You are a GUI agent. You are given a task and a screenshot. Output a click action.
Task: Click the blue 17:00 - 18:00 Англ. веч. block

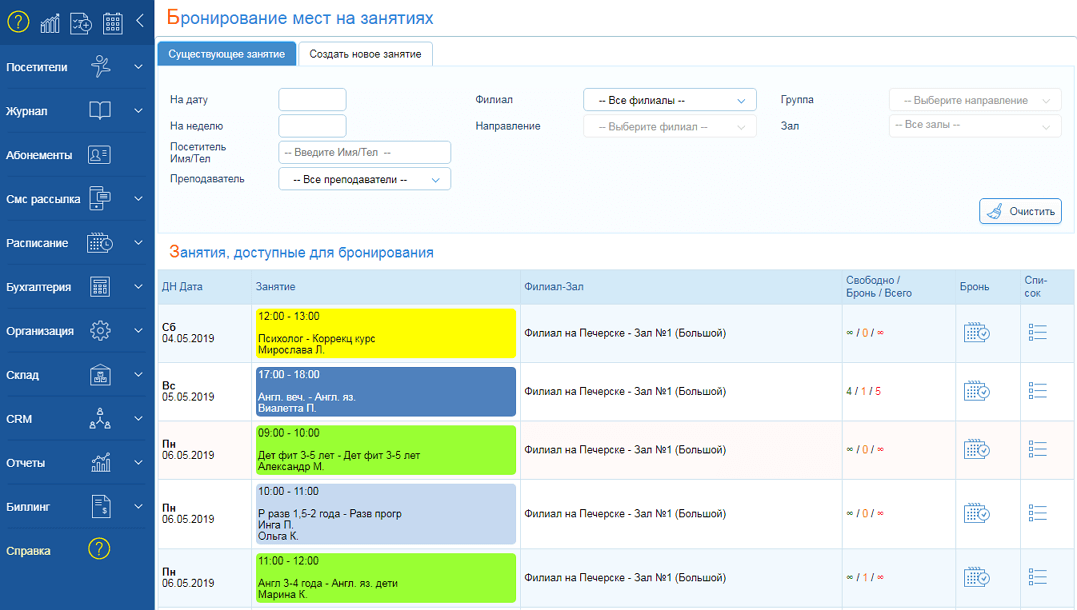click(x=385, y=391)
